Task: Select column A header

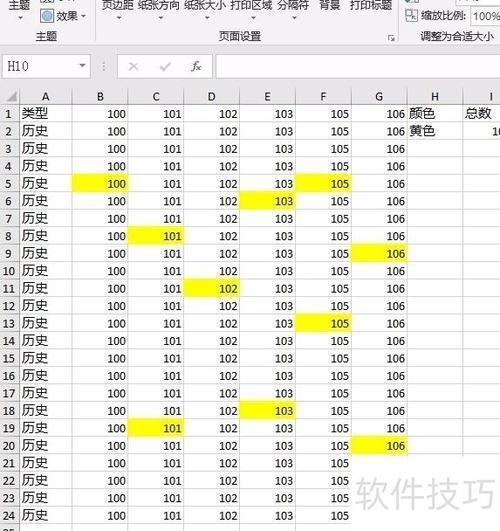Action: pyautogui.click(x=46, y=97)
